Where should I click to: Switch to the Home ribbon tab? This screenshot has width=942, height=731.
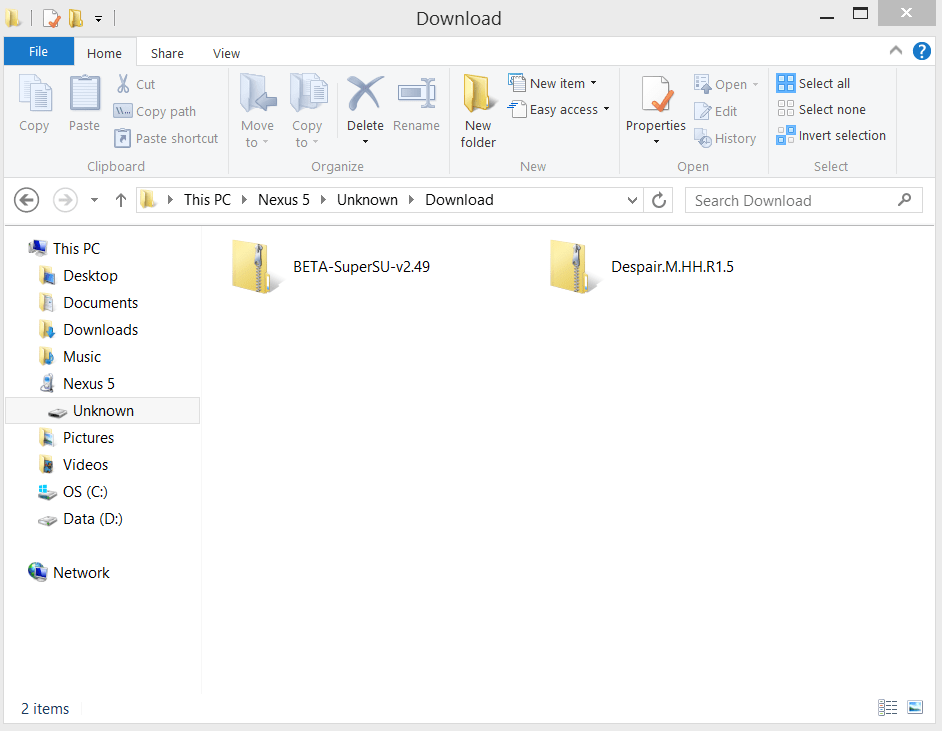tap(105, 53)
